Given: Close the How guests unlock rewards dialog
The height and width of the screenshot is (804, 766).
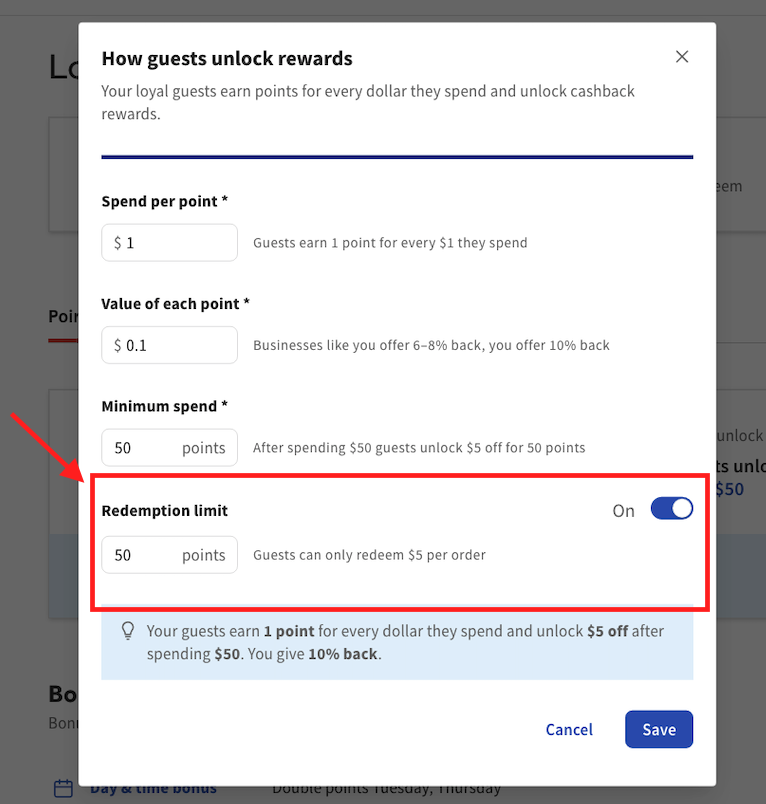Looking at the screenshot, I should pos(682,57).
